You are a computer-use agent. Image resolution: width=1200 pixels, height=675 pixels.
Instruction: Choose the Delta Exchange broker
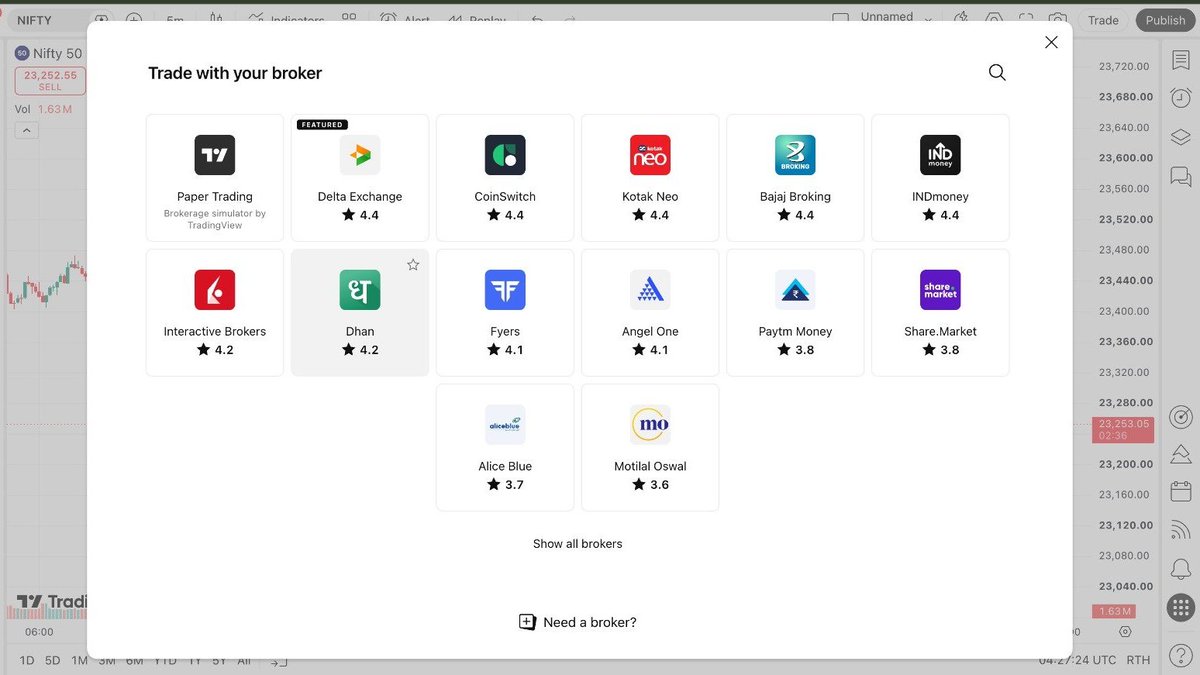[x=360, y=178]
